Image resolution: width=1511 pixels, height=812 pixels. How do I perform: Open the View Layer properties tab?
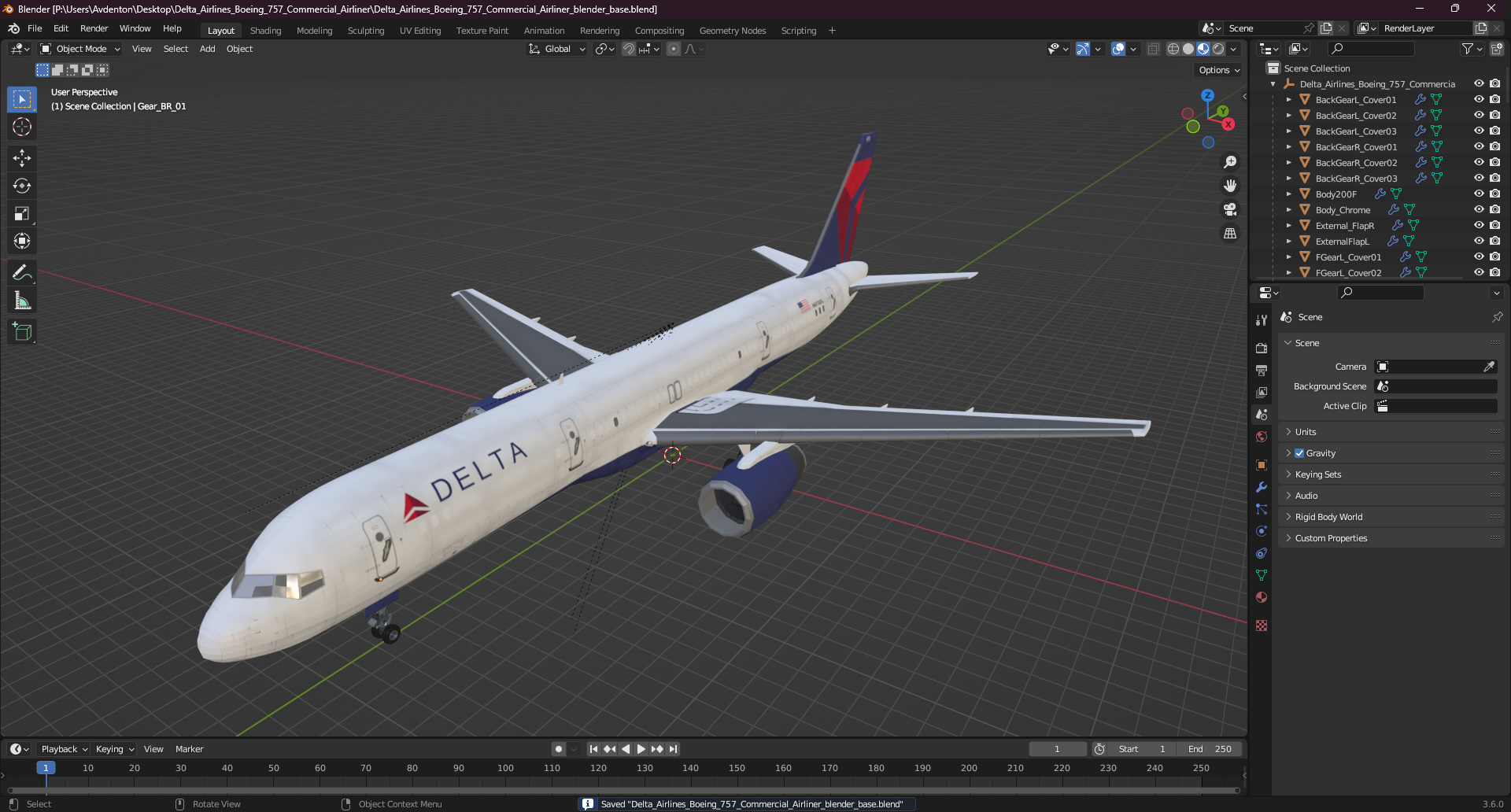coord(1262,392)
